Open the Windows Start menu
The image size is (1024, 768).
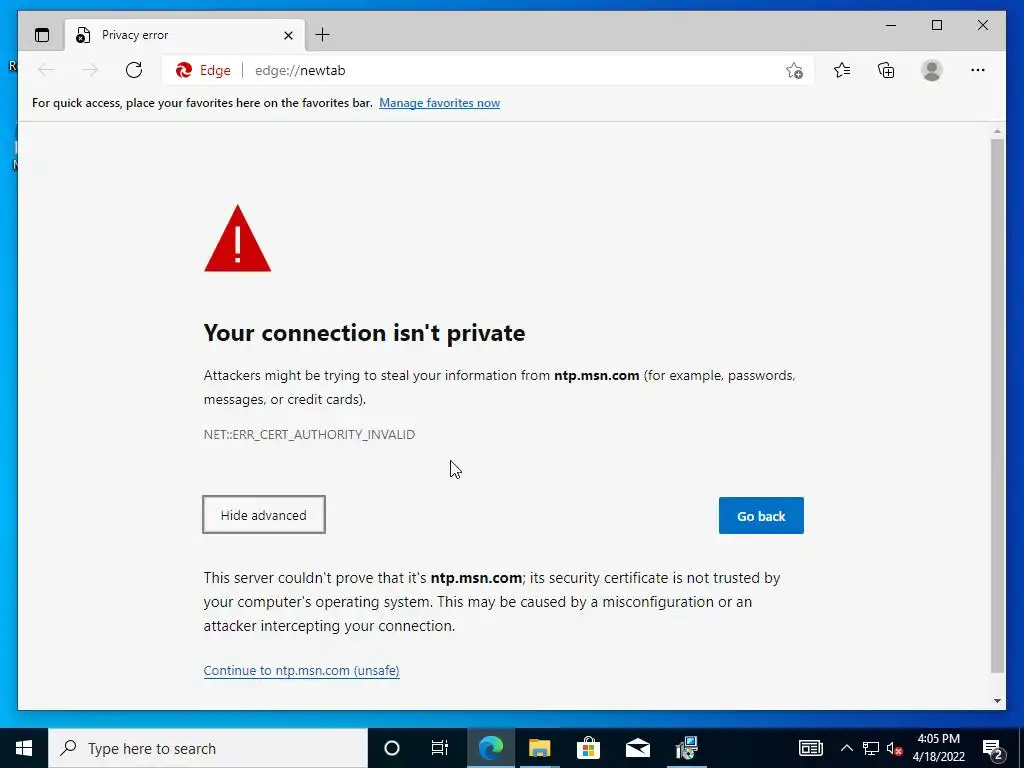24,748
